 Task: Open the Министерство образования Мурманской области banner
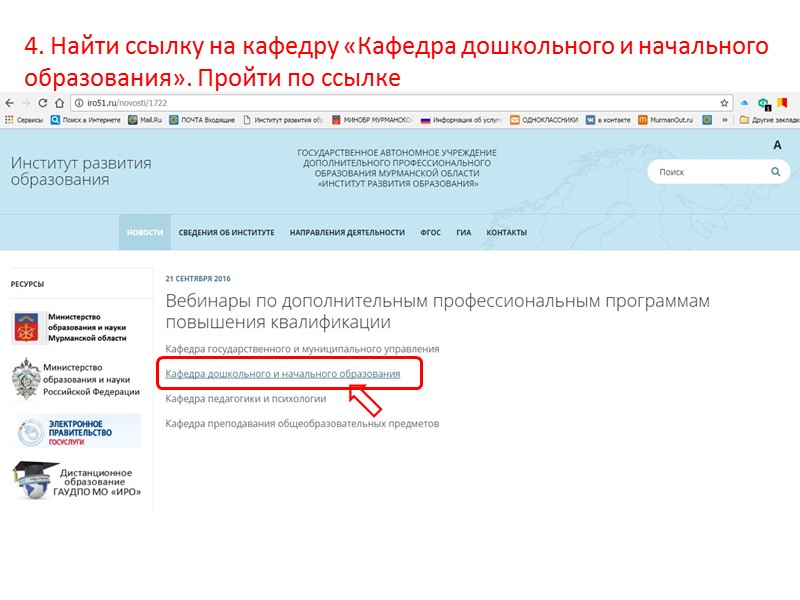69,327
